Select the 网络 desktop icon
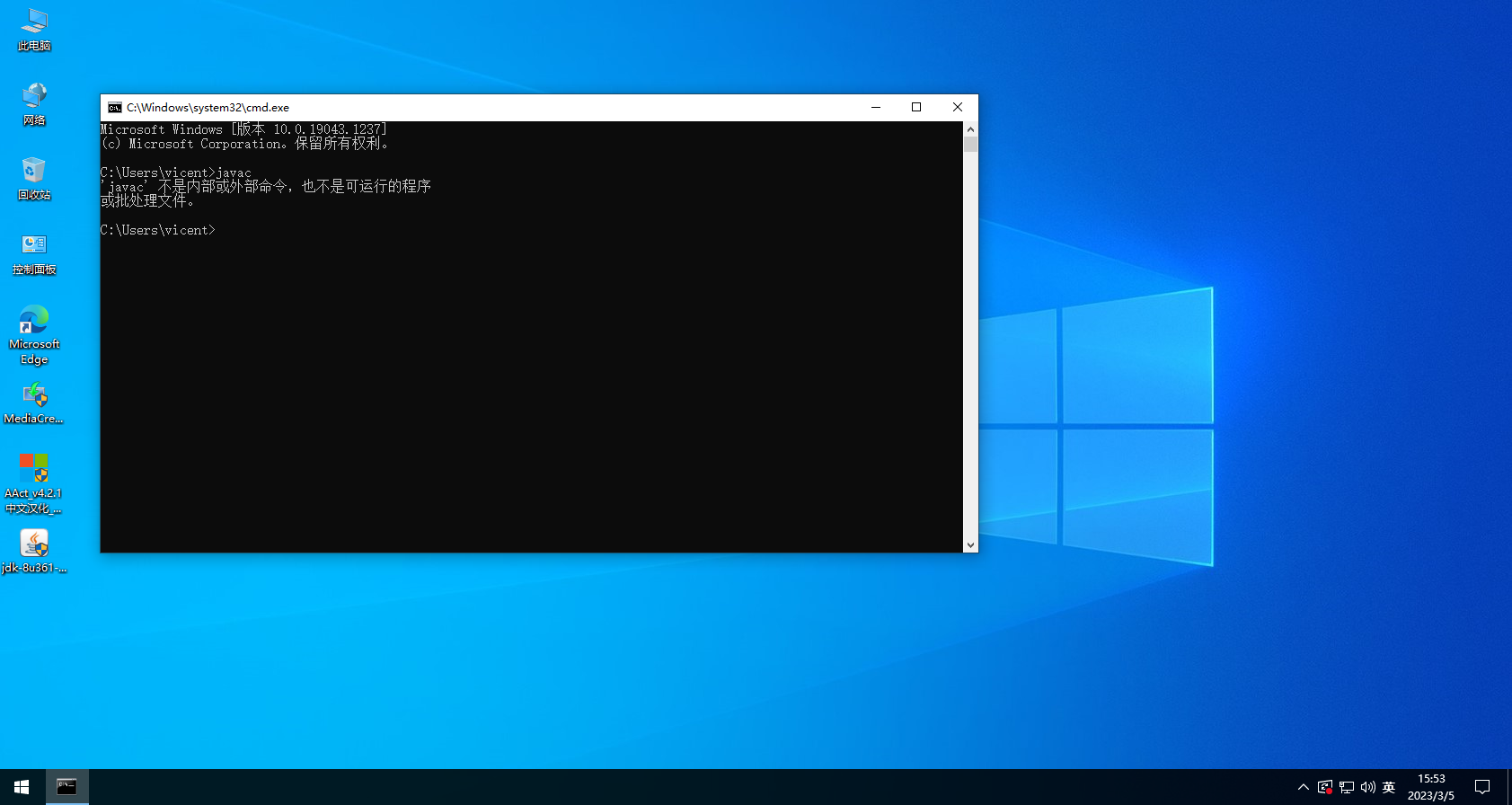Viewport: 1512px width, 805px height. [34, 104]
